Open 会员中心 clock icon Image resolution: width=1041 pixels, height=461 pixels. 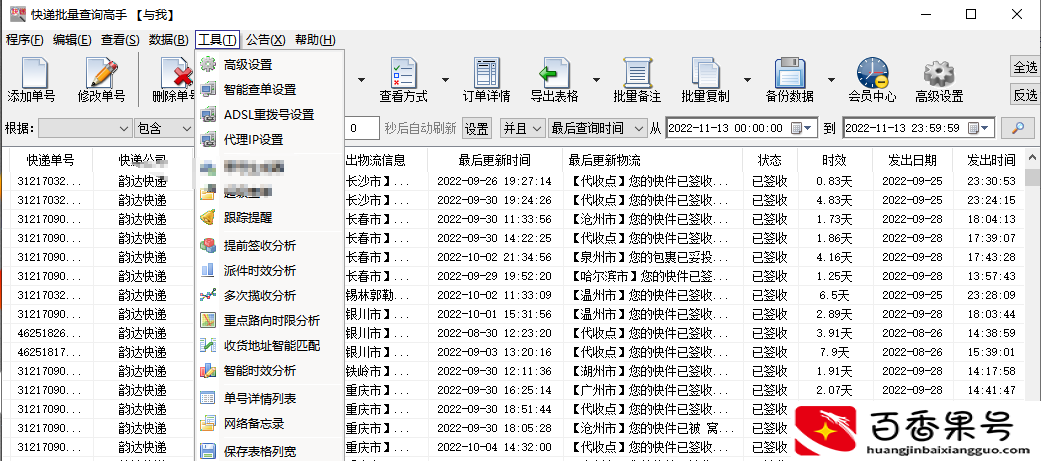(872, 80)
